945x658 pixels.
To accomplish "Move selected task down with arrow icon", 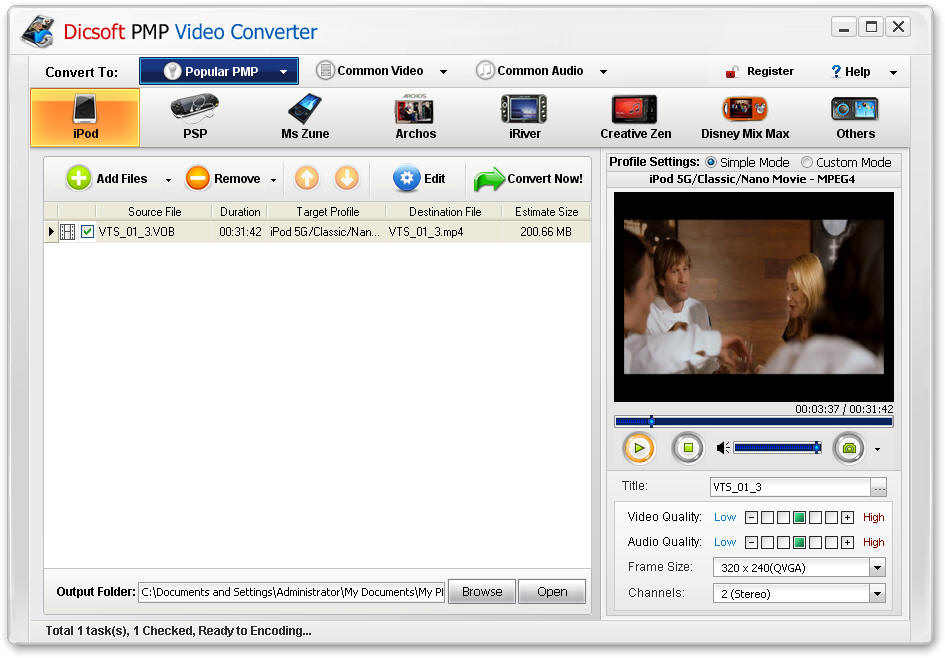I will pyautogui.click(x=347, y=178).
